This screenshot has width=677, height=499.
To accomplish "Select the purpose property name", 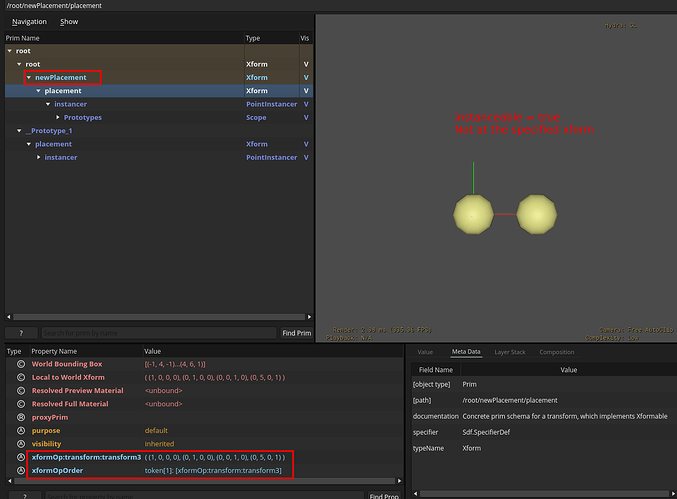I will click(46, 431).
